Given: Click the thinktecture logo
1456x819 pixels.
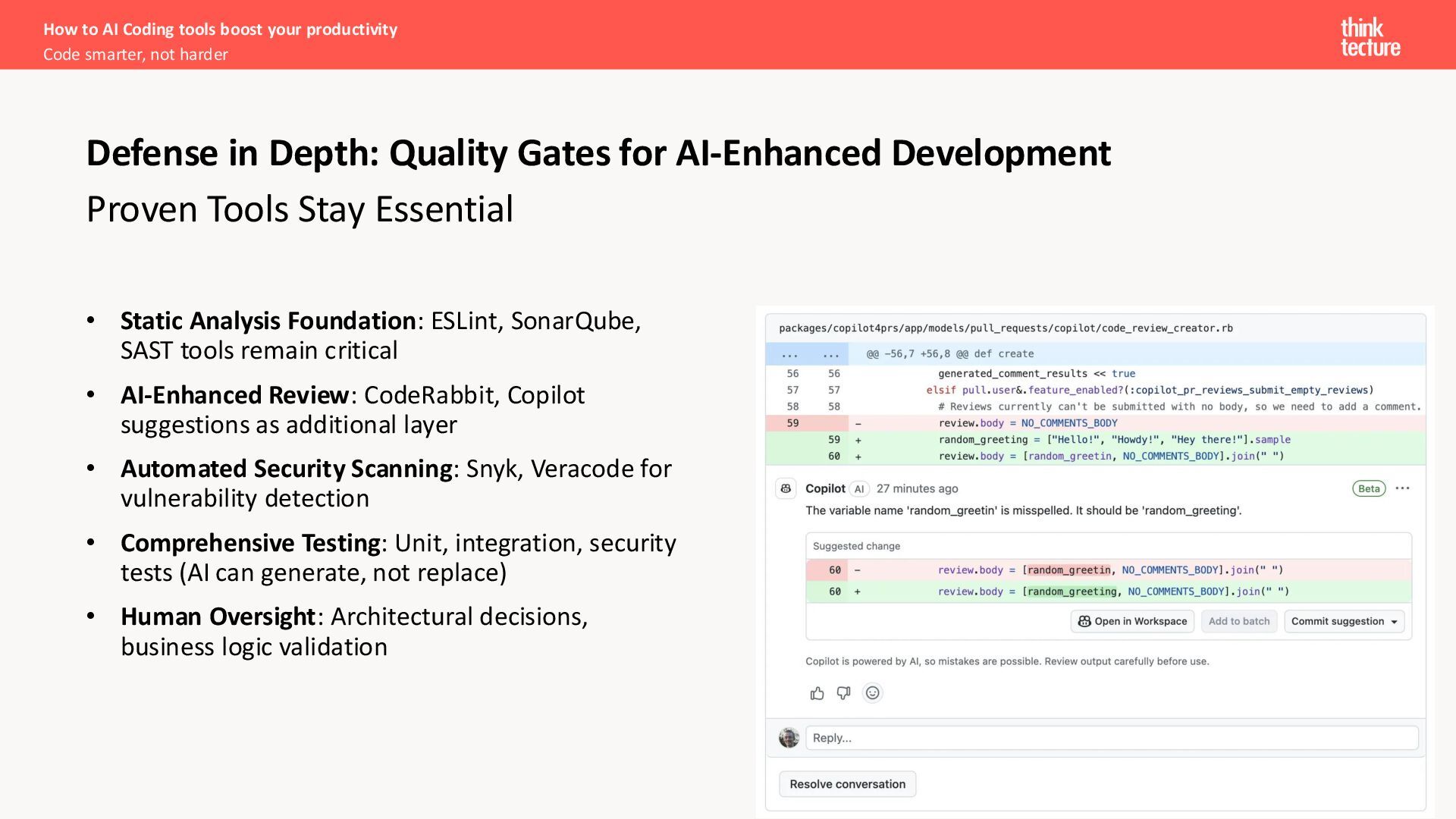Looking at the screenshot, I should pos(1370,37).
